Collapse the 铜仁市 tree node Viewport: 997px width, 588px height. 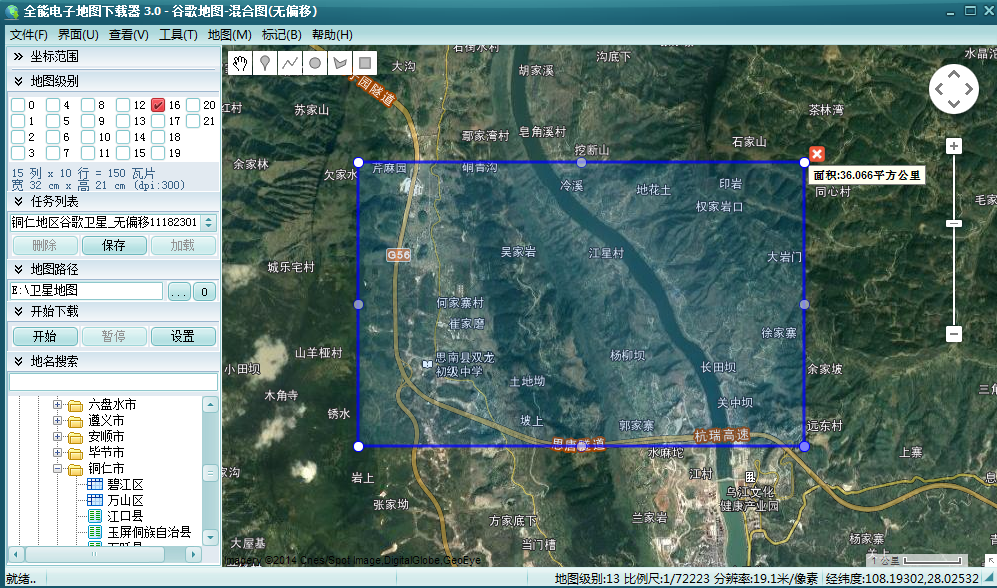57,468
